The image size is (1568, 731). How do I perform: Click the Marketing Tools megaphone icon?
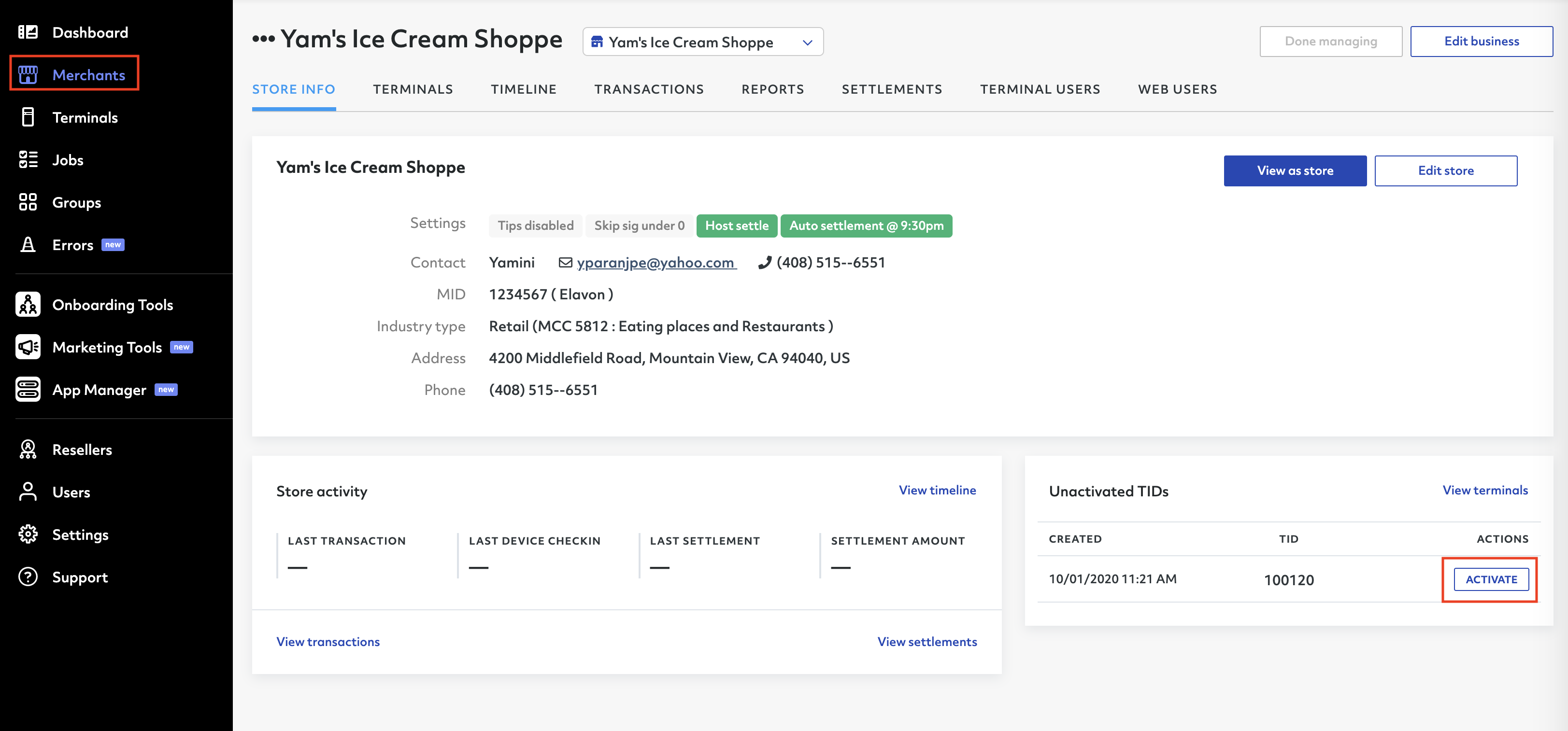click(28, 347)
